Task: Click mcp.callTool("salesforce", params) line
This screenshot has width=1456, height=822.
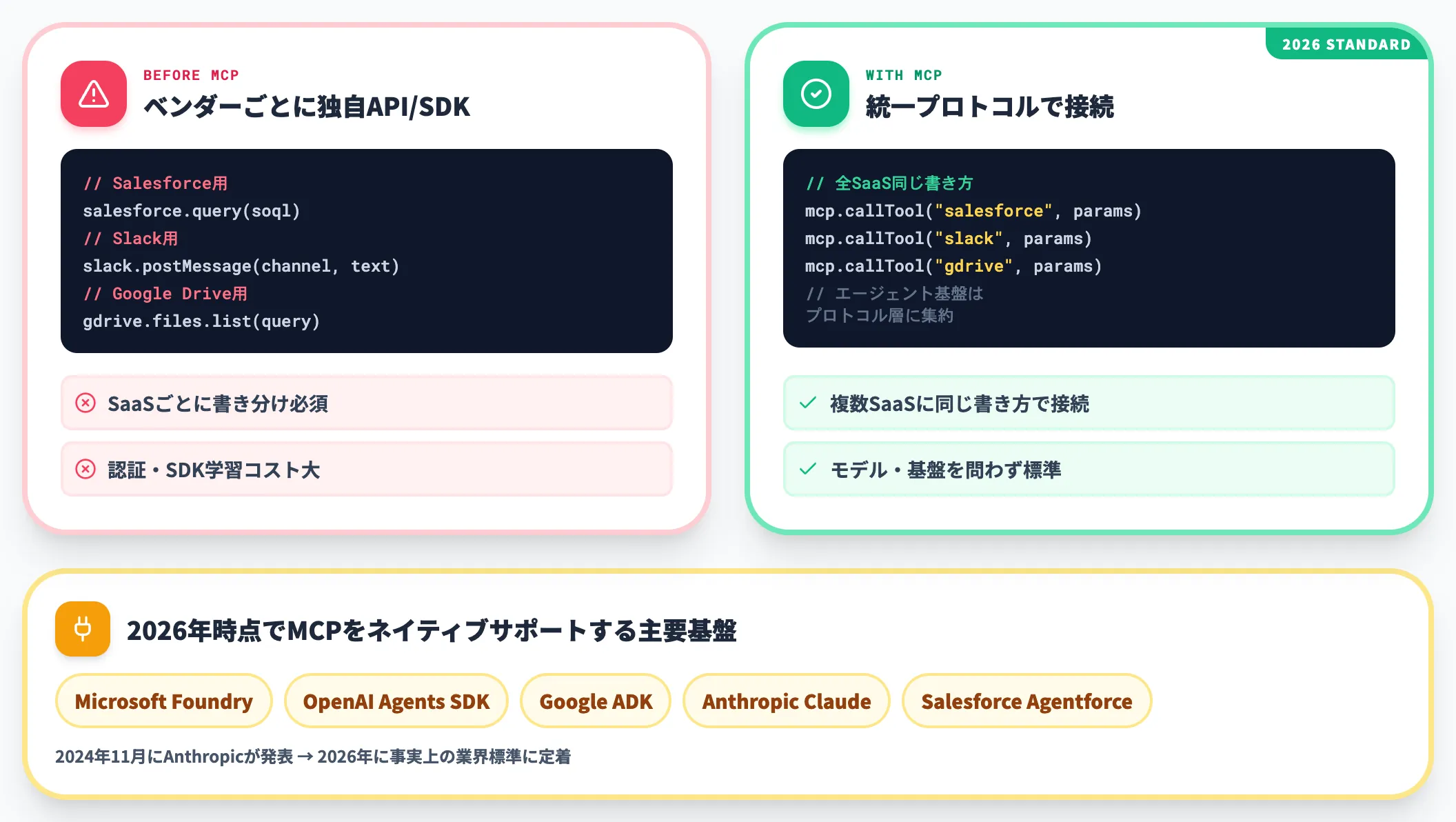Action: (973, 211)
